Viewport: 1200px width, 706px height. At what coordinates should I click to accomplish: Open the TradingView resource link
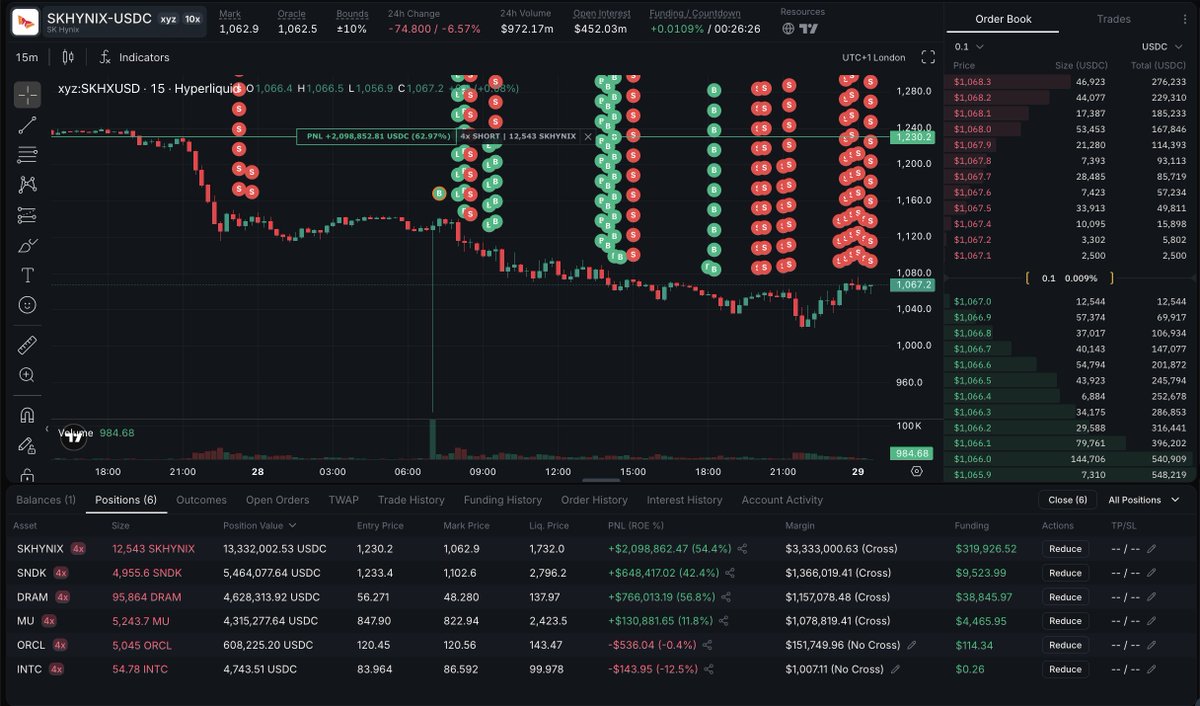[809, 29]
